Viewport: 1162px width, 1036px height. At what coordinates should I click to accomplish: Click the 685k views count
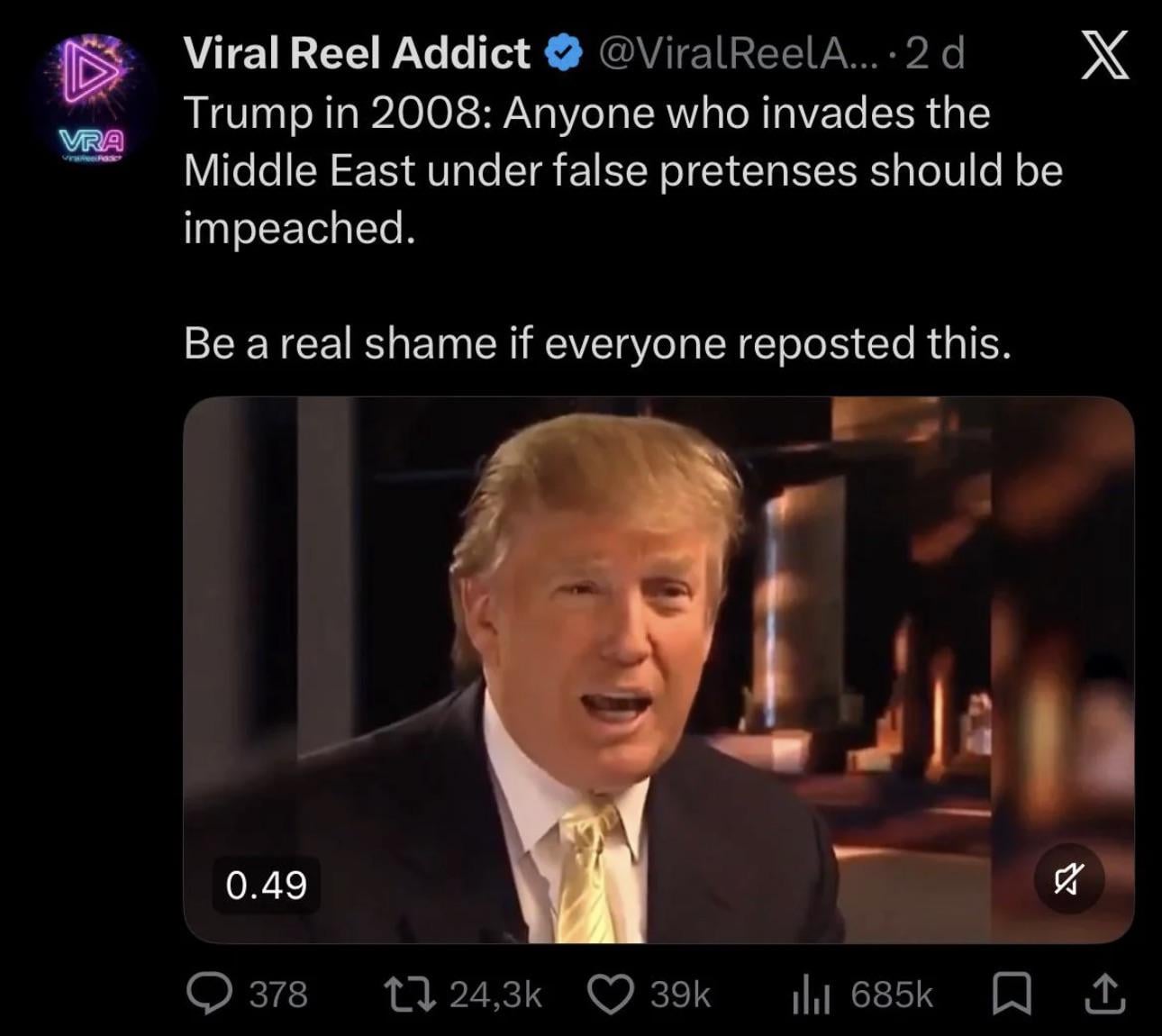coord(892,995)
